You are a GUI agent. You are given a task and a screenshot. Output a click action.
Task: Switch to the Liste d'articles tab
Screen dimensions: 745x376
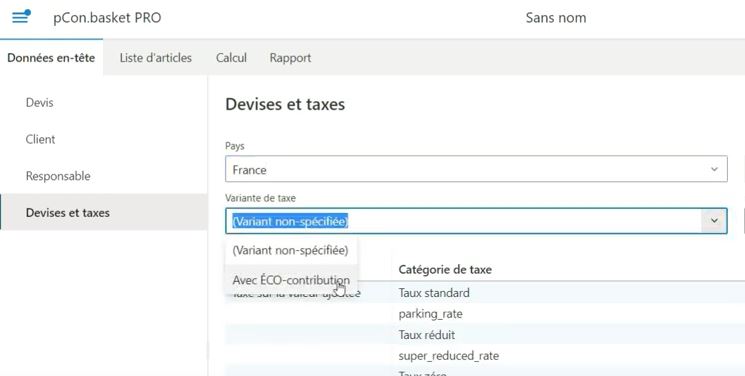155,58
